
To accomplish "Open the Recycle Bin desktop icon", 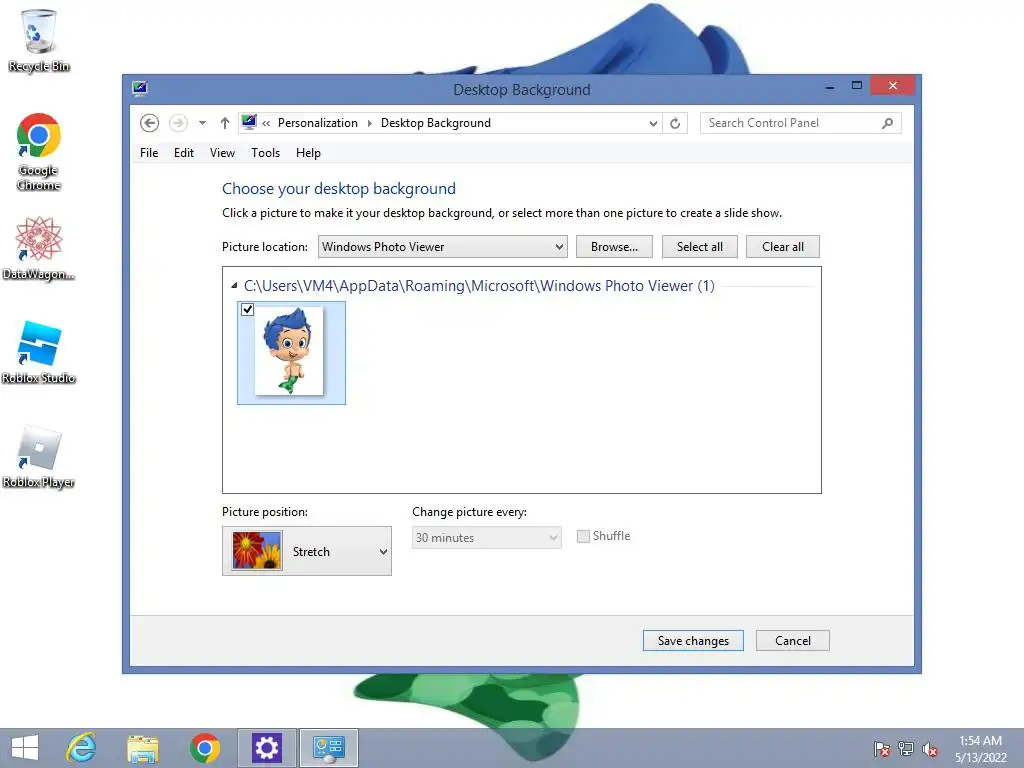I will (x=39, y=40).
